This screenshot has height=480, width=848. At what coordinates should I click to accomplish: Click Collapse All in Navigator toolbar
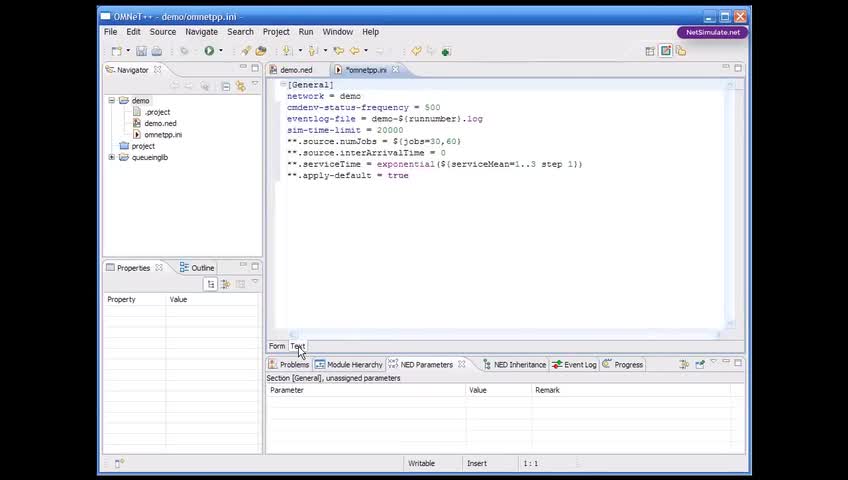(x=227, y=86)
